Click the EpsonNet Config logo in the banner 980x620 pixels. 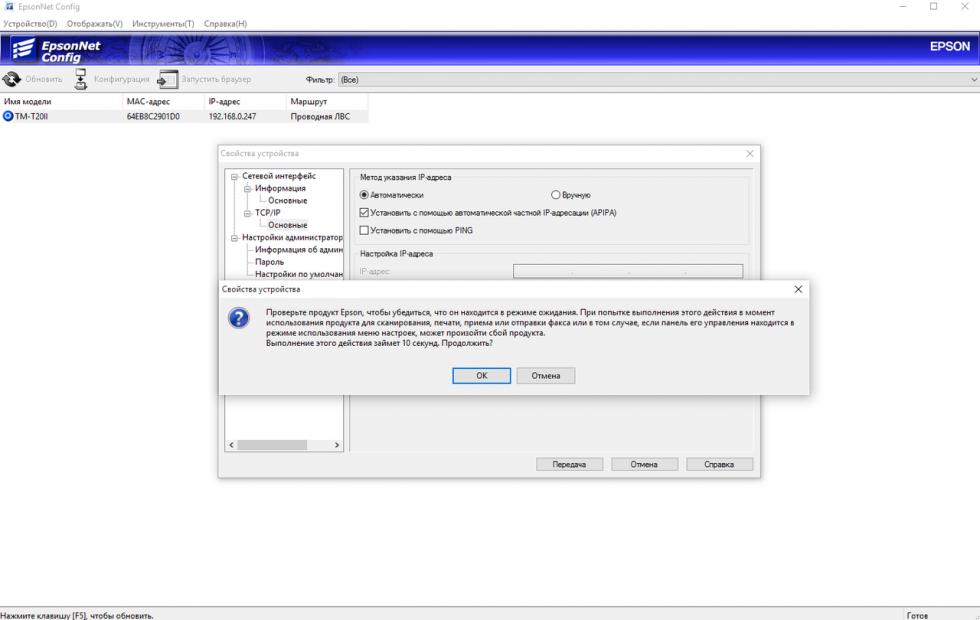coord(56,51)
